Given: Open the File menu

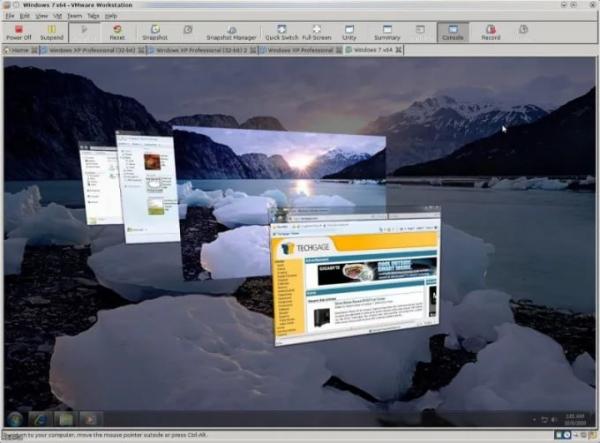Looking at the screenshot, I should (x=9, y=16).
